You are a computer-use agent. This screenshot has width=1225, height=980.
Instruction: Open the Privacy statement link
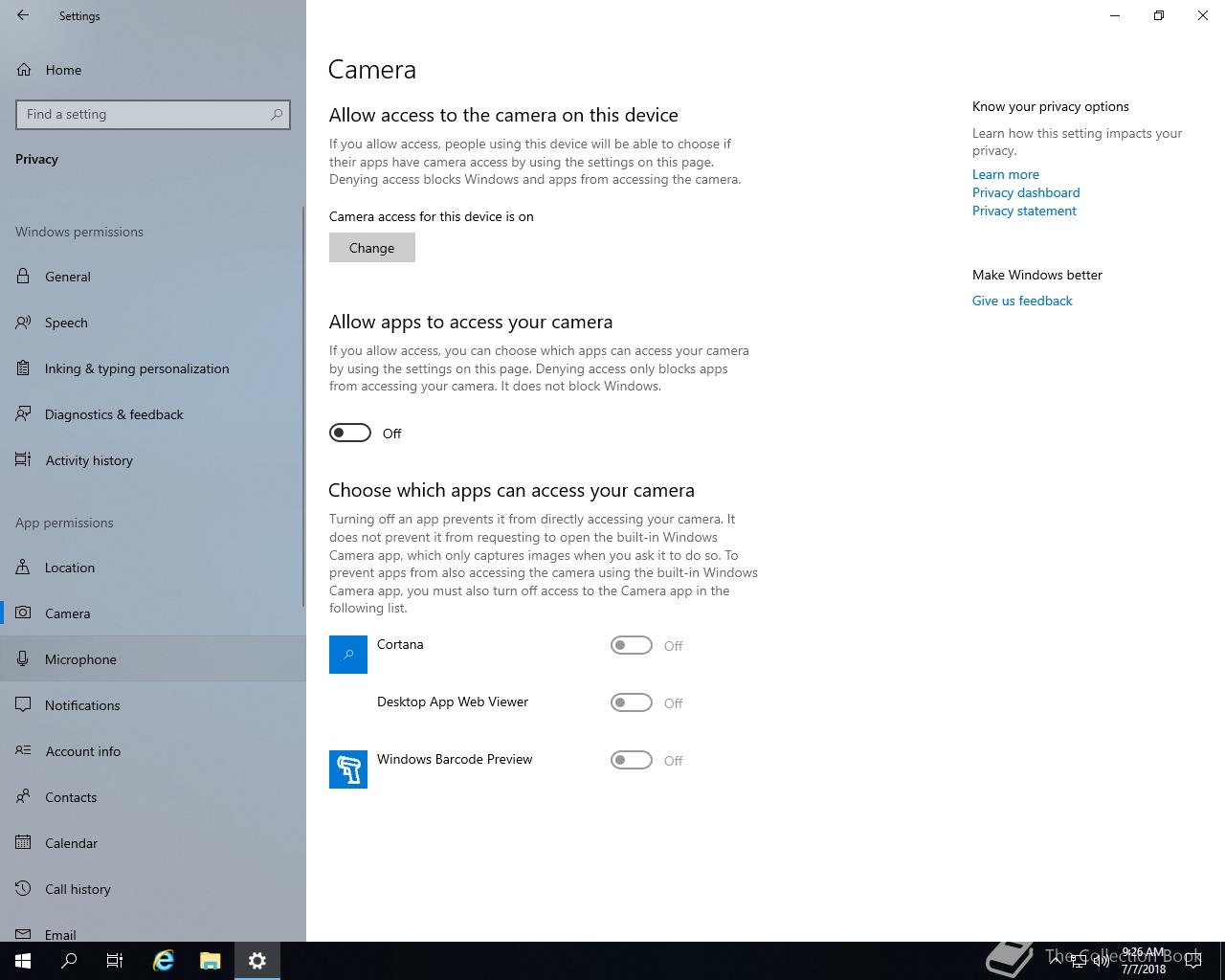tap(1024, 211)
